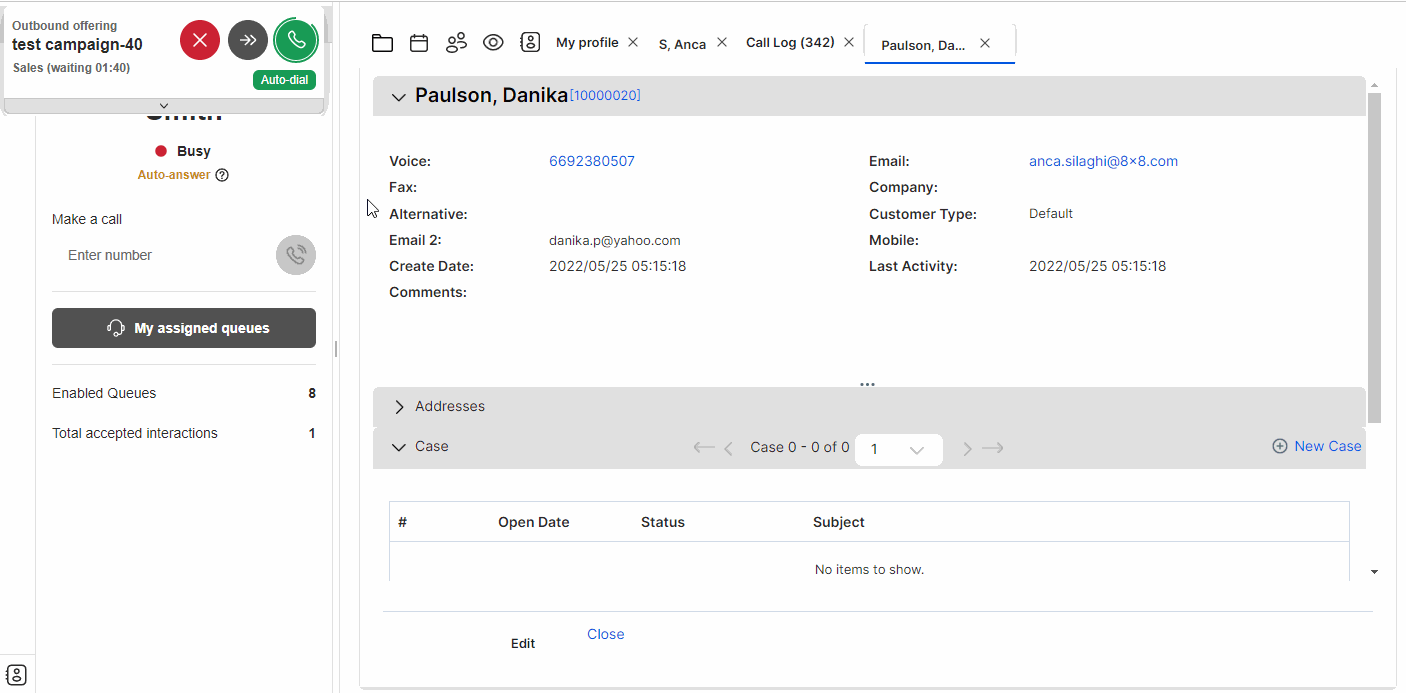The height and width of the screenshot is (693, 1406).
Task: Sort by Subject column header
Action: point(839,522)
